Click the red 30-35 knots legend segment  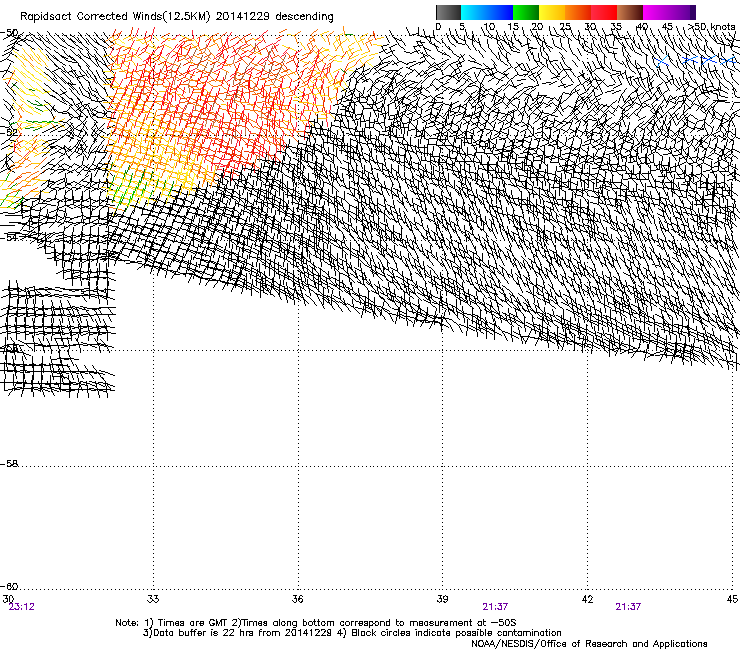(x=604, y=12)
